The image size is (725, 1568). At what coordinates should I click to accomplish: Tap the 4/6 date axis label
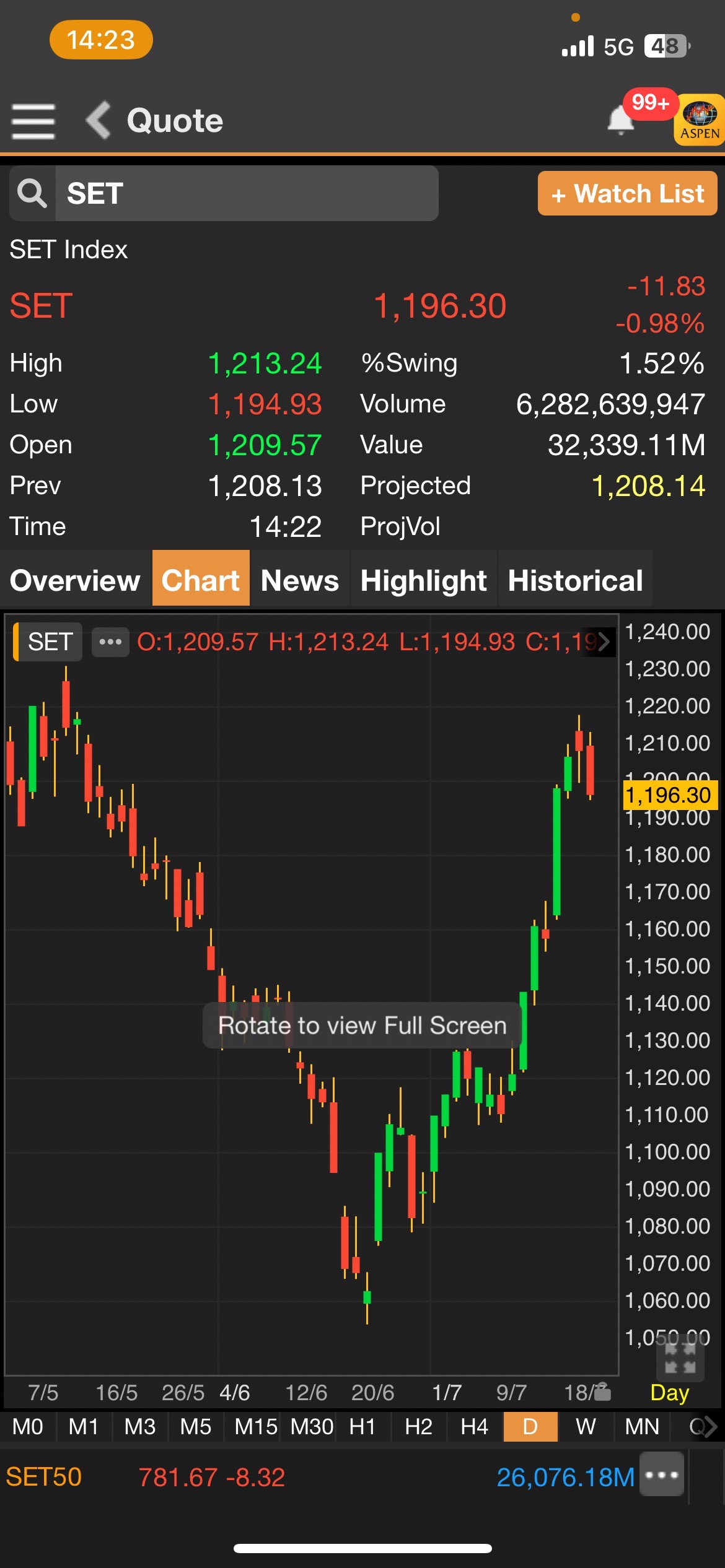tap(235, 1393)
